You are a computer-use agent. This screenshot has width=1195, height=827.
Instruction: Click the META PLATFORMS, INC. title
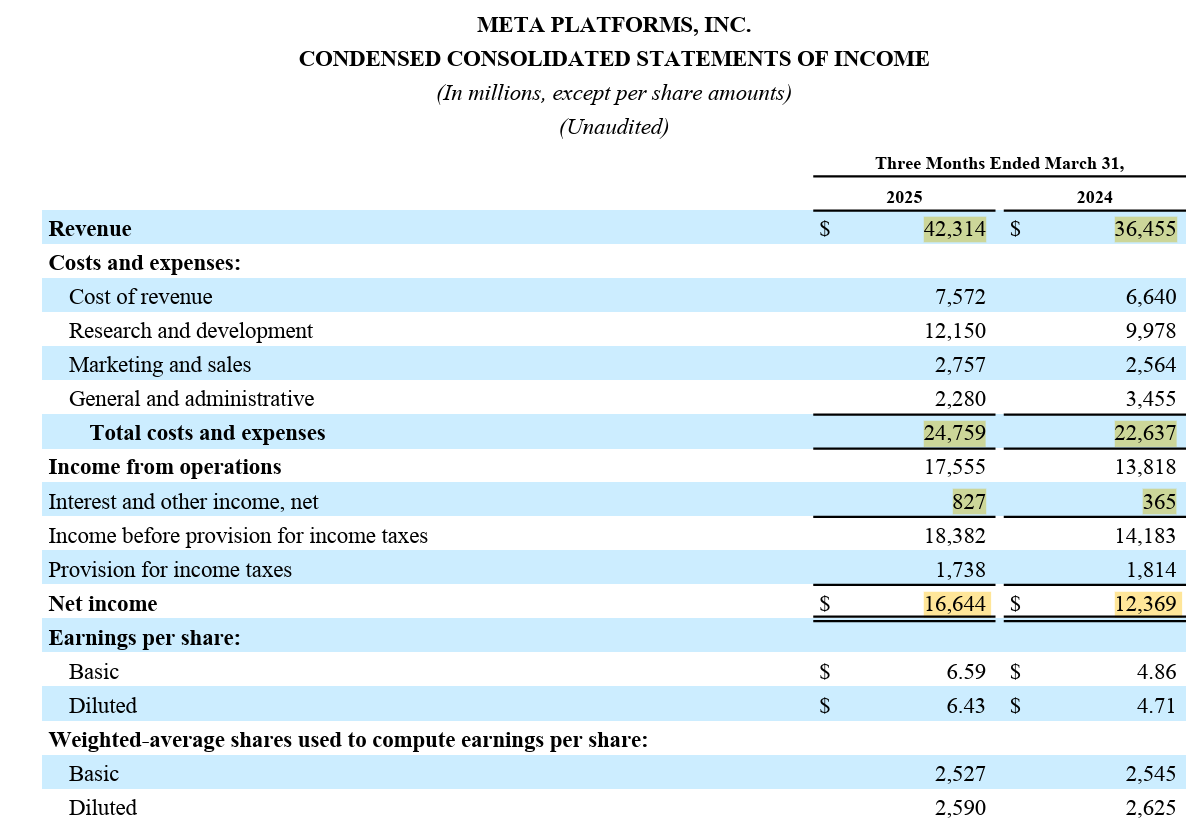(614, 25)
